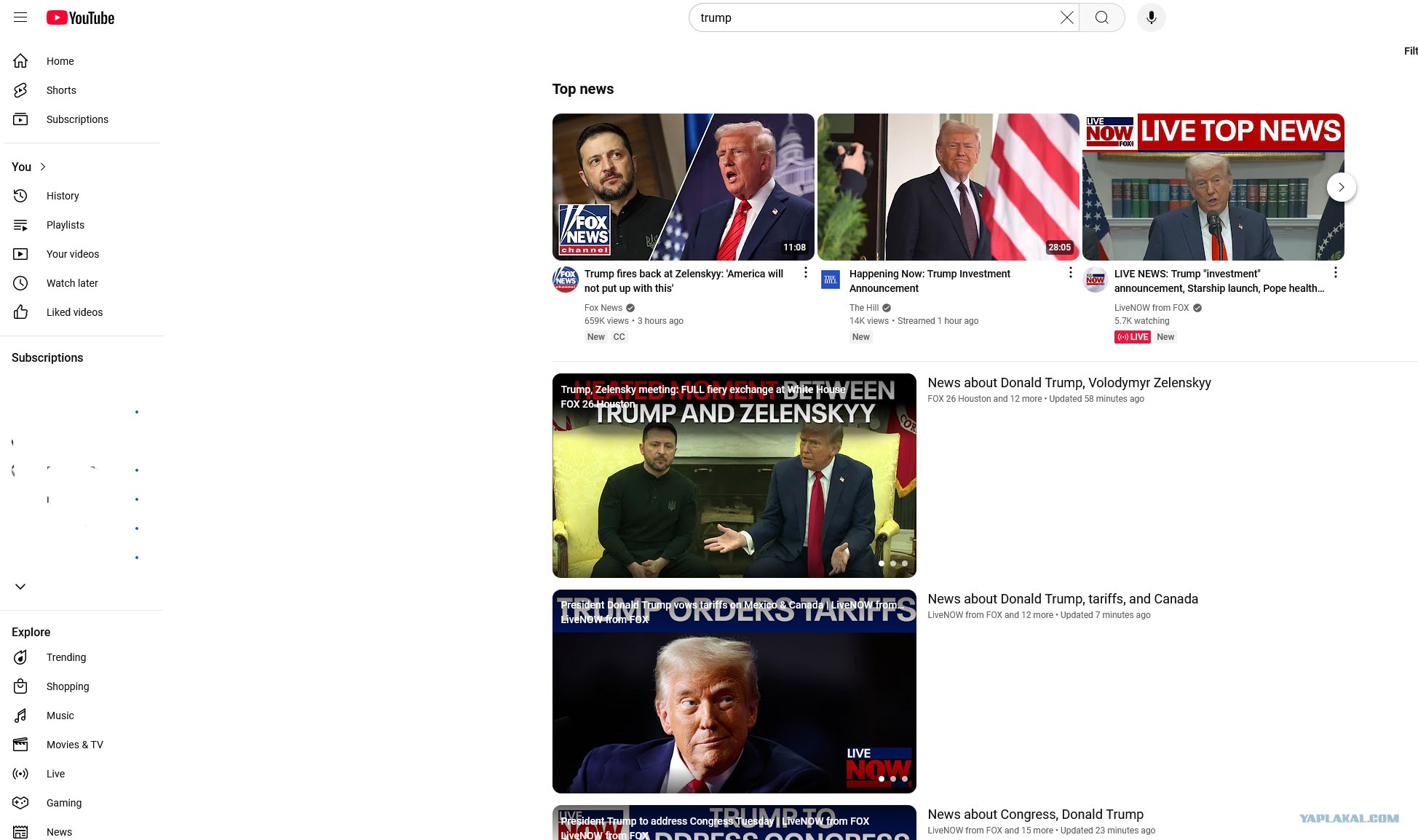Viewport: 1418px width, 840px height.
Task: Open Trump and Zelenskyy news story thumbnail
Action: point(734,476)
